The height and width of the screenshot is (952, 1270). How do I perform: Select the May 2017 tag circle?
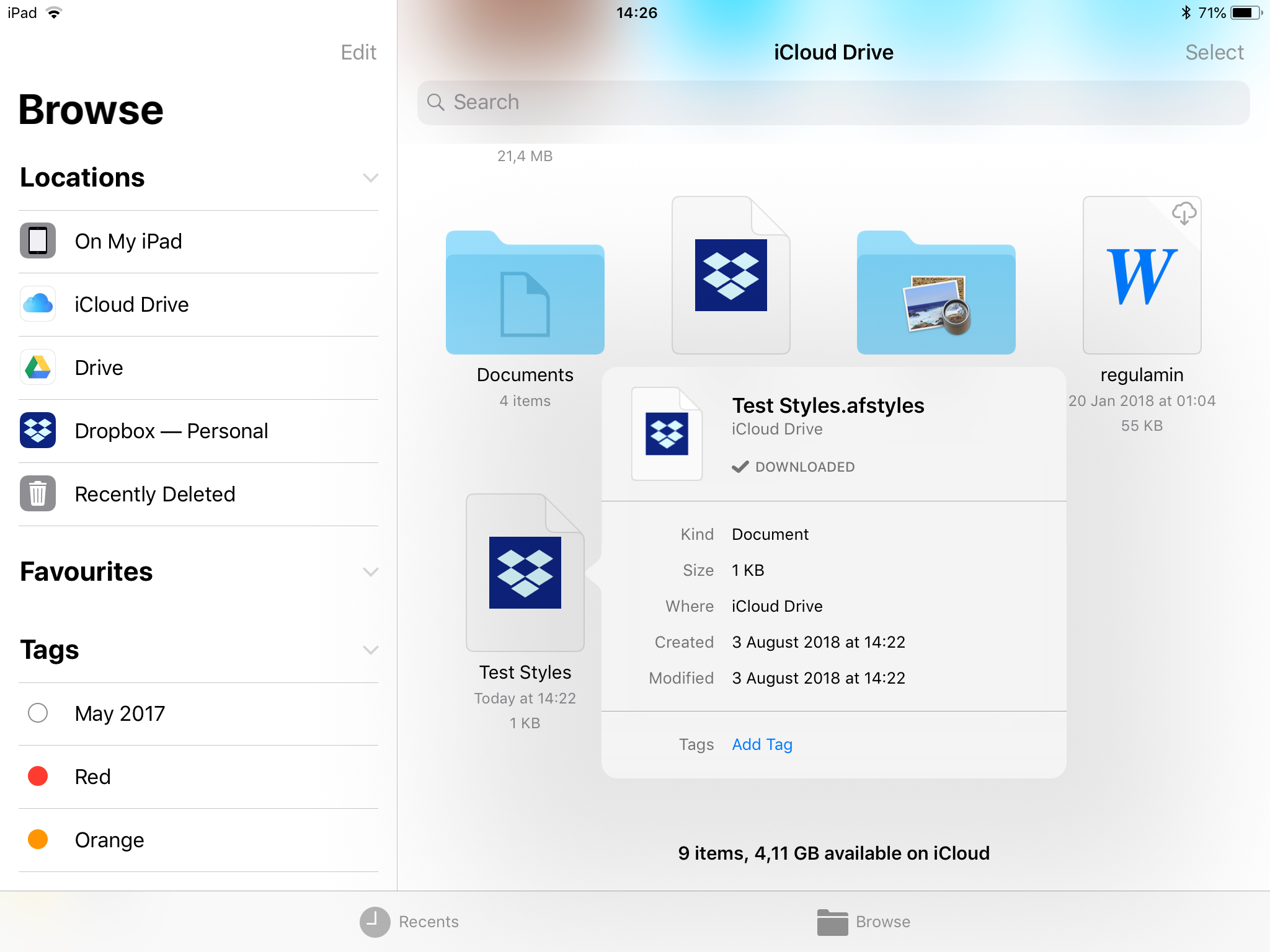tap(38, 713)
